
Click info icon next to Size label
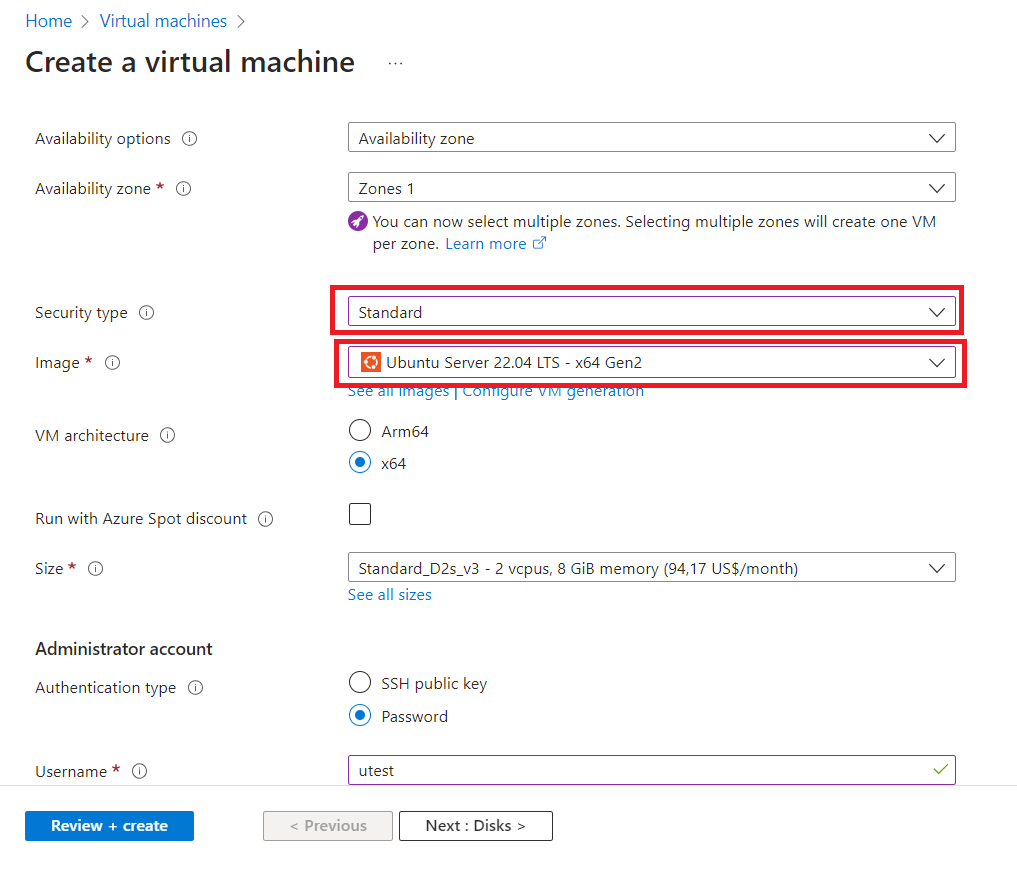95,569
